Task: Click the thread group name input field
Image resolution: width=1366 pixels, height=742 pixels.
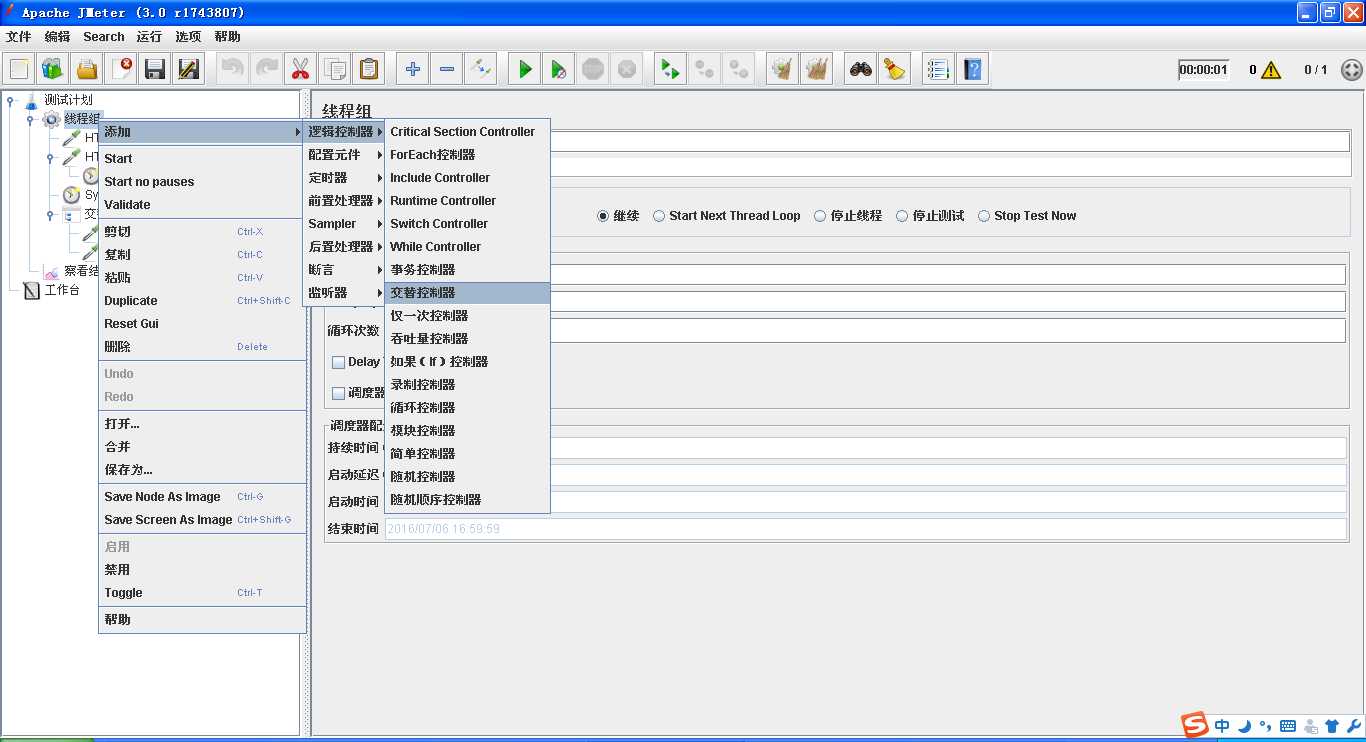Action: pos(949,142)
